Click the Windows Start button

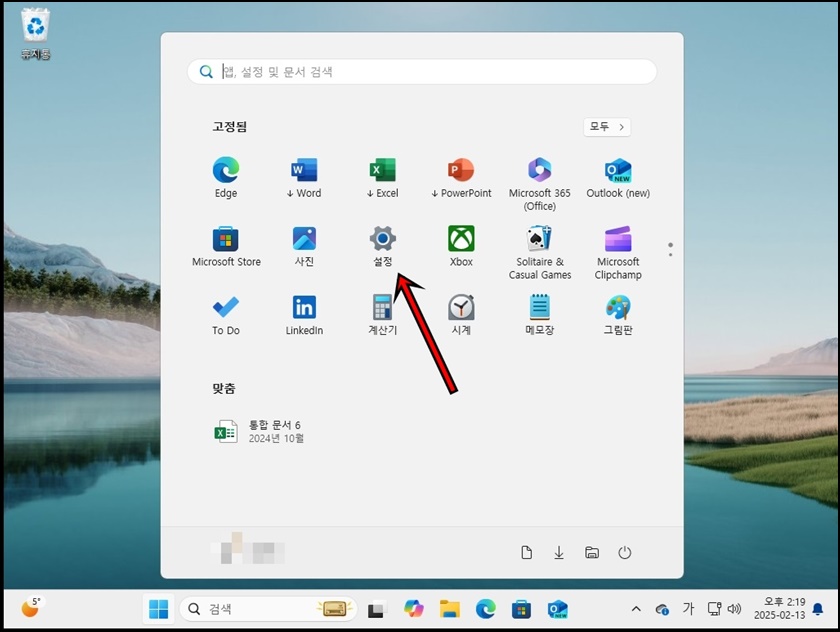tap(159, 609)
